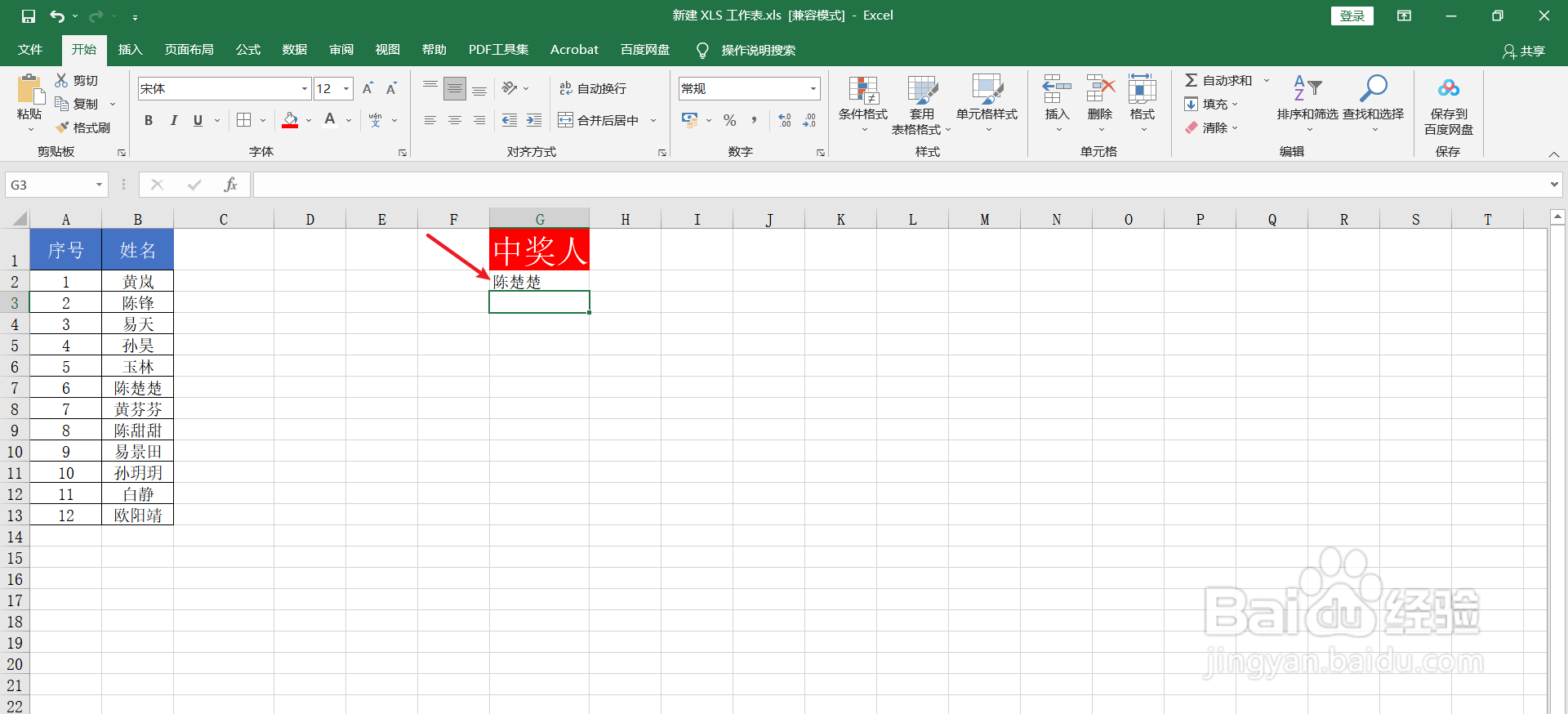Open the font name 宋体 dropdown
This screenshot has height=714, width=1568.
(305, 88)
